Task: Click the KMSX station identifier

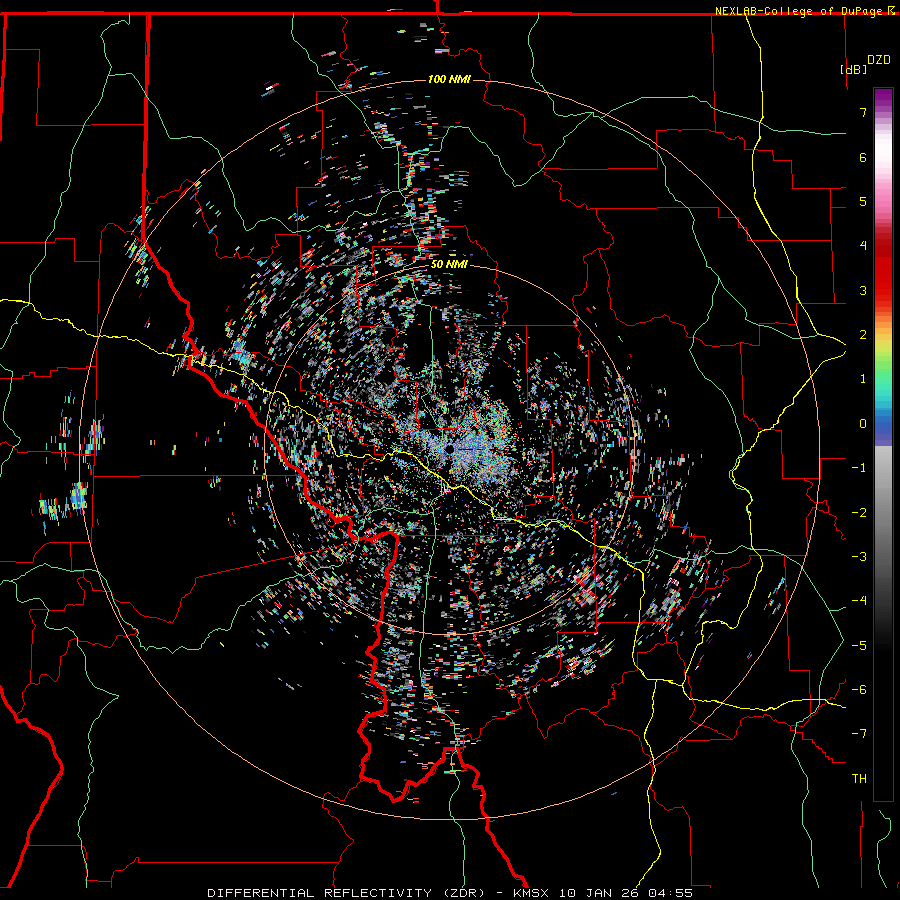Action: coord(531,893)
